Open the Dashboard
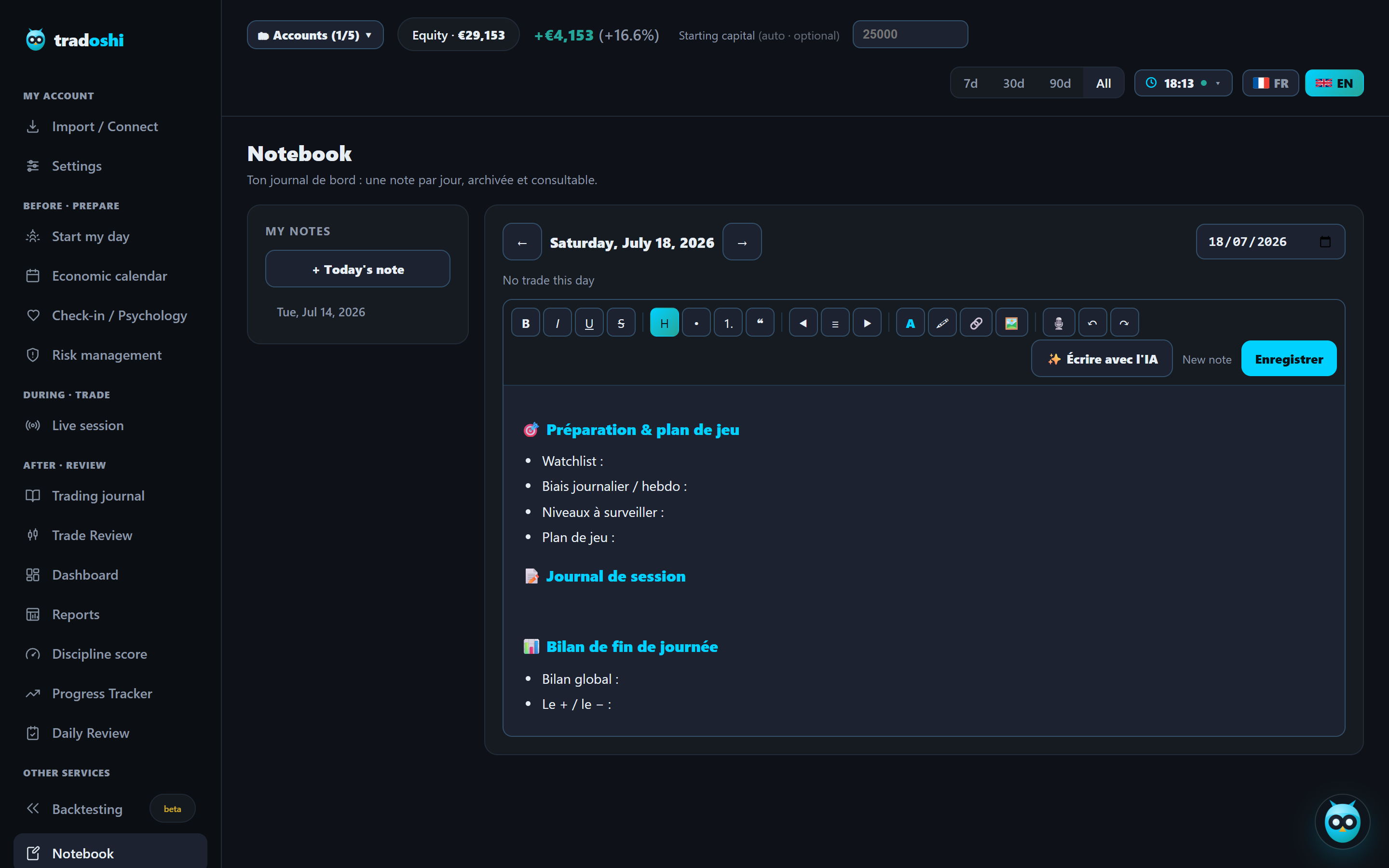1389x868 pixels. [110, 575]
